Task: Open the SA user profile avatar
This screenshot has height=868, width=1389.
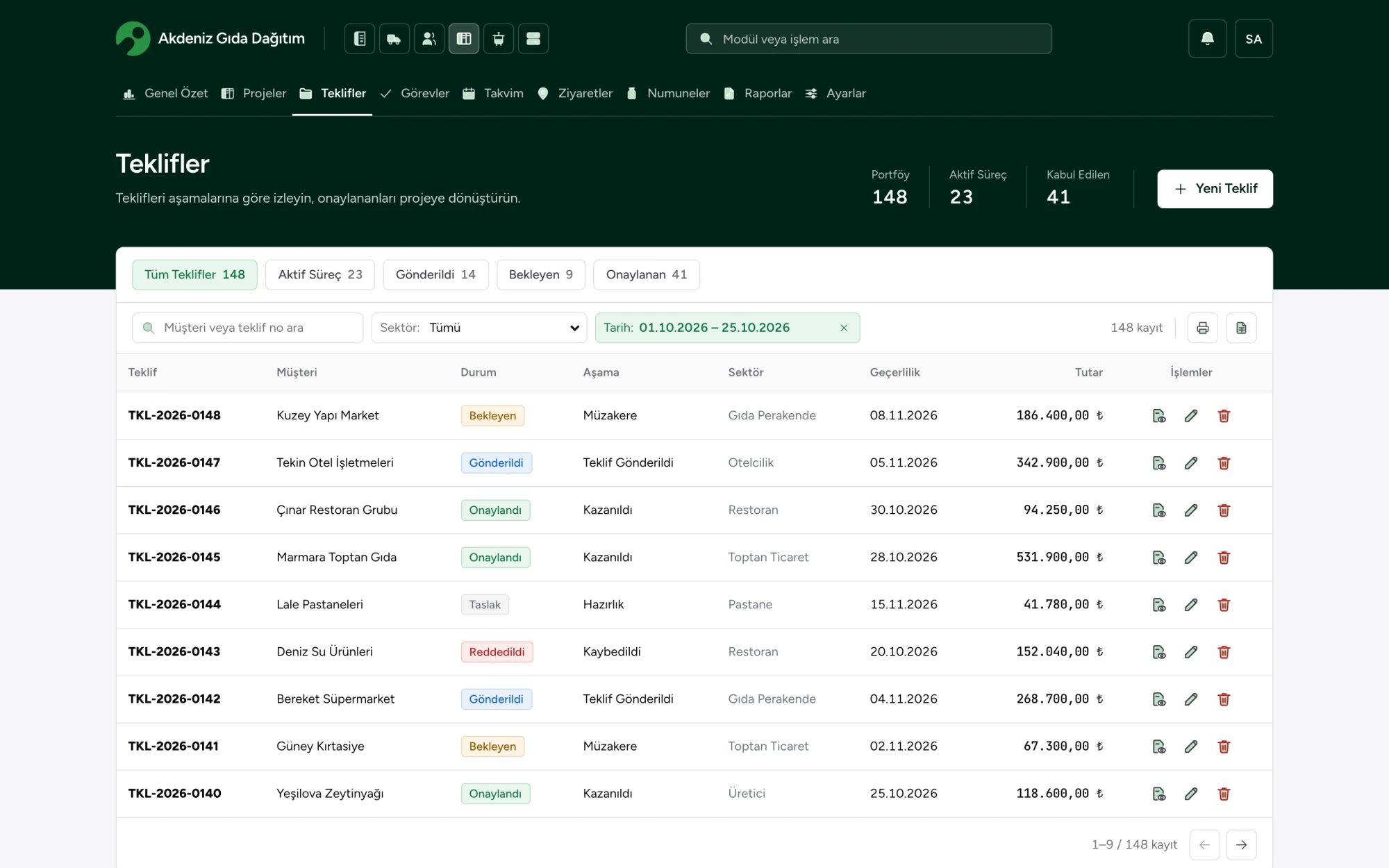Action: click(x=1254, y=39)
